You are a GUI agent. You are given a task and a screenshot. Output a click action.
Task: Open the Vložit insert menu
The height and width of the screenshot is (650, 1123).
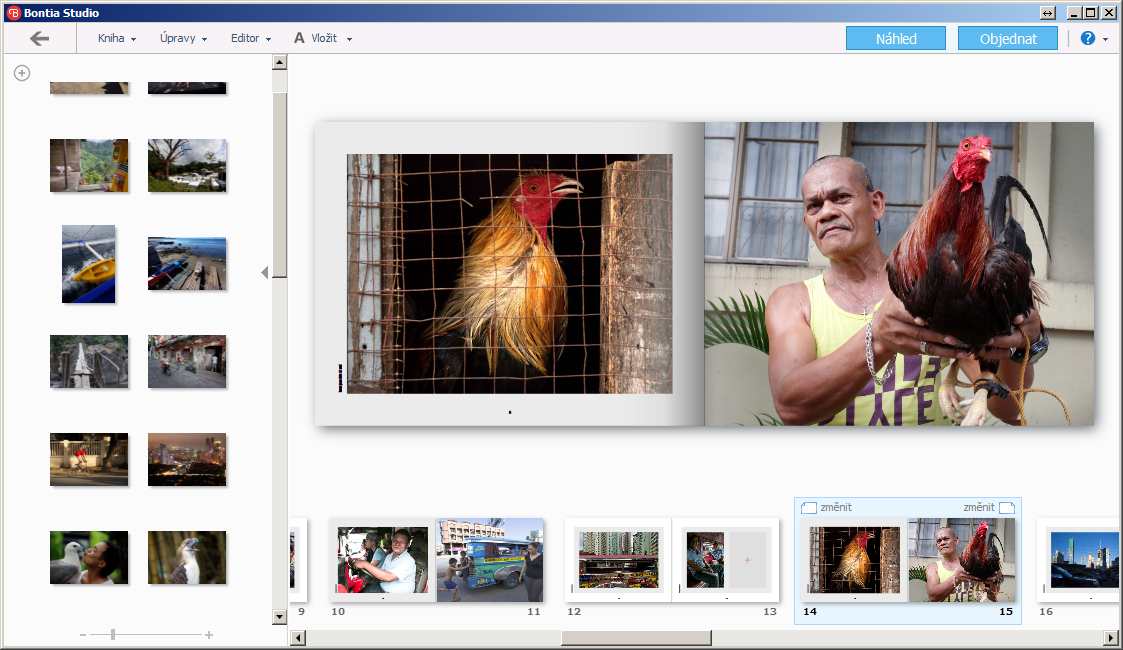pos(323,38)
